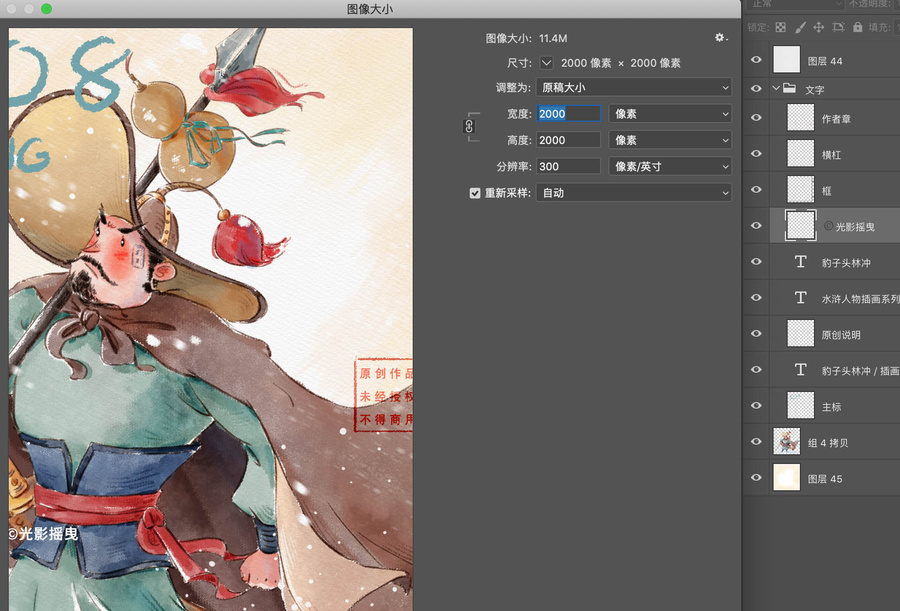Click the T icon of the 水浒人物插画系列 layer
900x611 pixels.
[x=800, y=297]
